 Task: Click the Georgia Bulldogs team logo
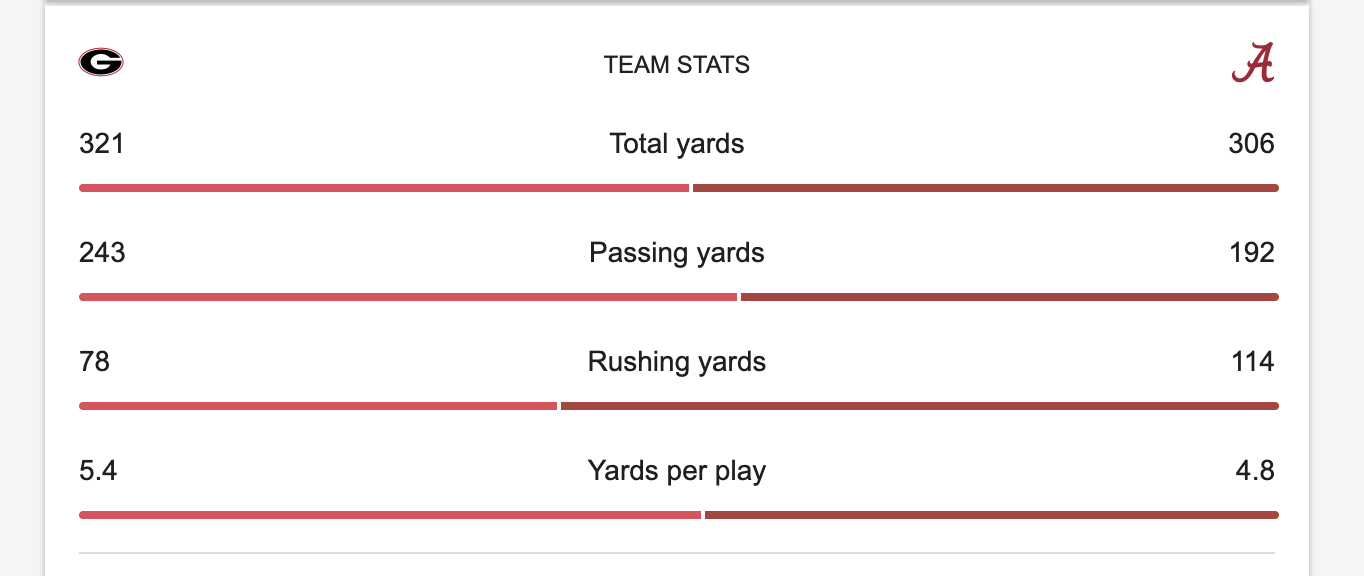100,63
